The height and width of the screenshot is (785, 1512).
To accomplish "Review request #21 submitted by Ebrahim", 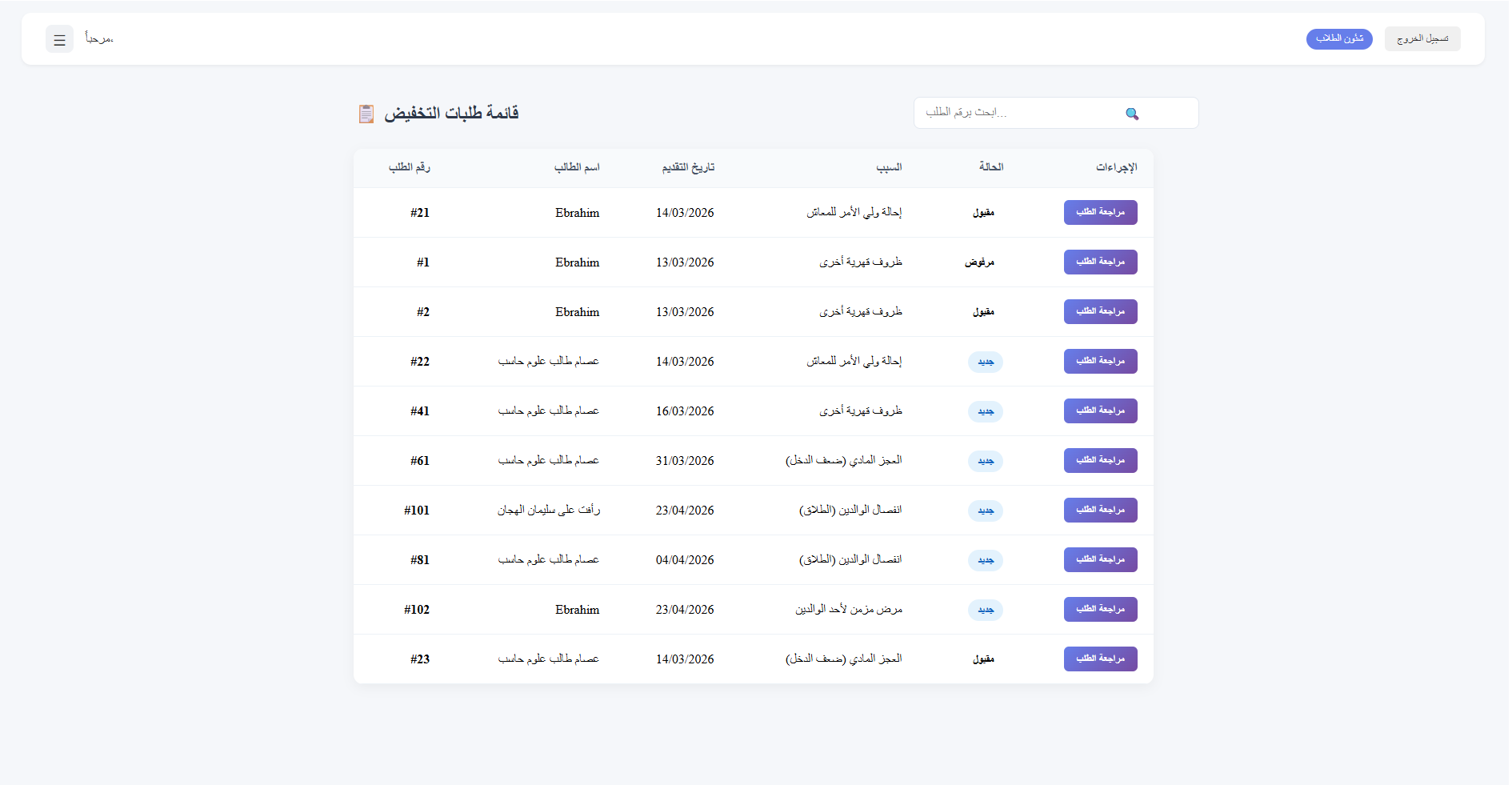I will coord(1100,212).
